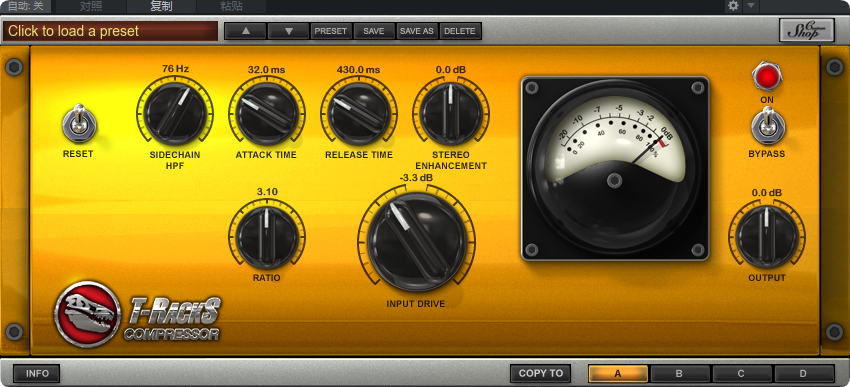Click the large Input Drive knob

tap(416, 241)
